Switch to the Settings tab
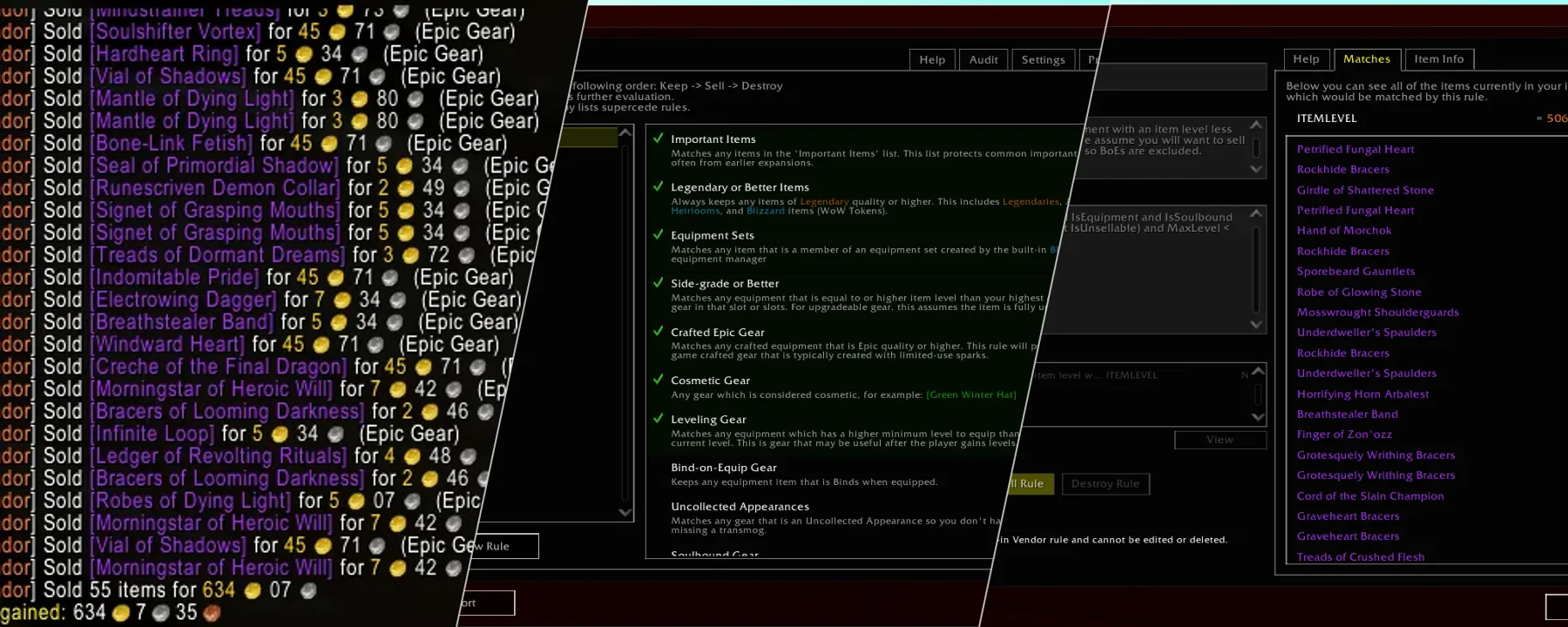 1043,59
